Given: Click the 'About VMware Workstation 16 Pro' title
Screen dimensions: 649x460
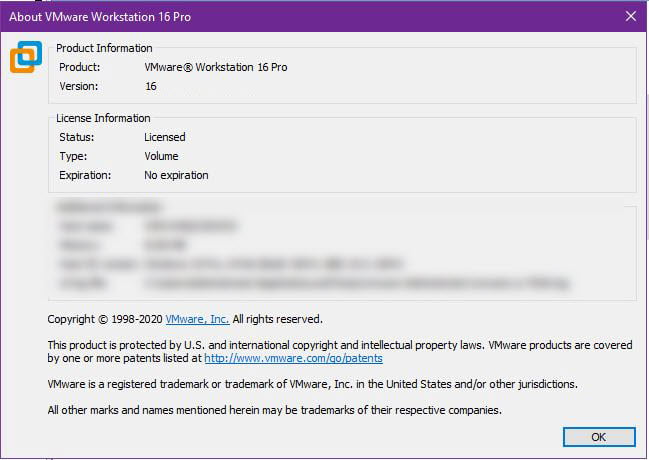Looking at the screenshot, I should click(100, 17).
